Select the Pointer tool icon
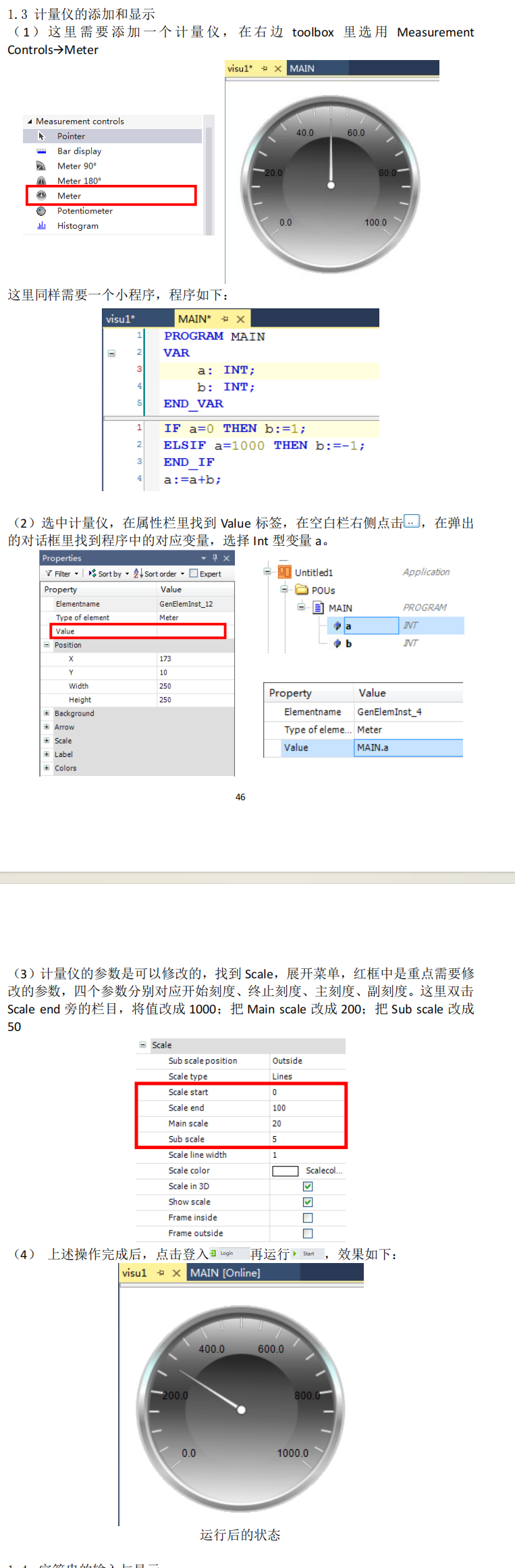 [x=41, y=136]
